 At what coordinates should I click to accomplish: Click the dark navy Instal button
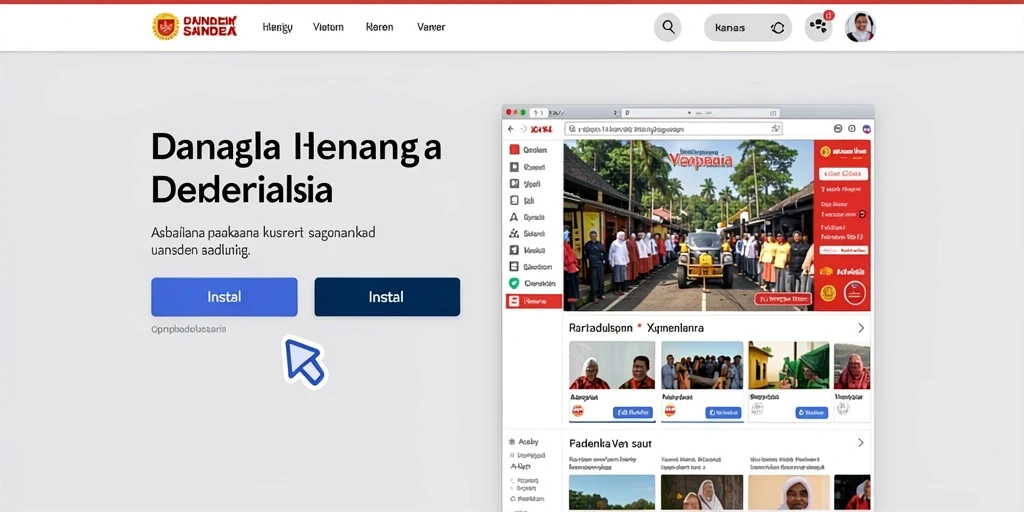(x=387, y=297)
